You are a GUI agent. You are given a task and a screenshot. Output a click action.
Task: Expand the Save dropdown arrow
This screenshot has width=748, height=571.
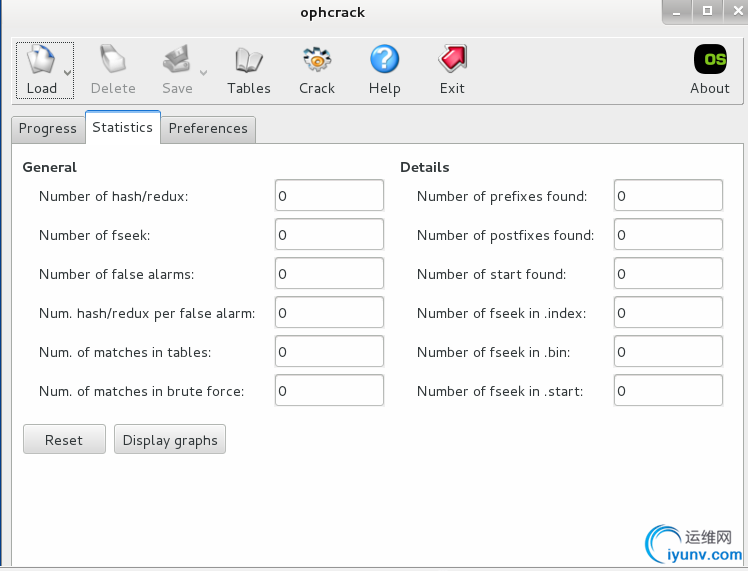tap(203, 72)
